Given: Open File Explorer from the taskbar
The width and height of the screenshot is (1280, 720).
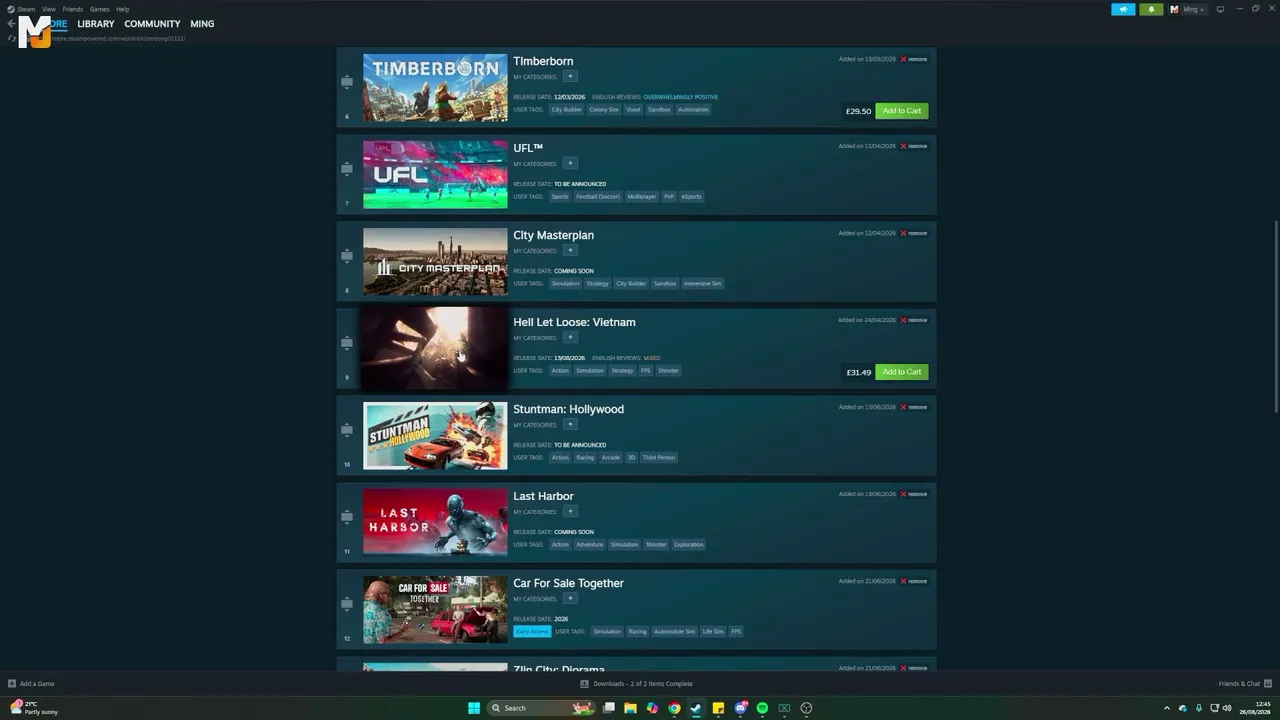Looking at the screenshot, I should coord(630,708).
